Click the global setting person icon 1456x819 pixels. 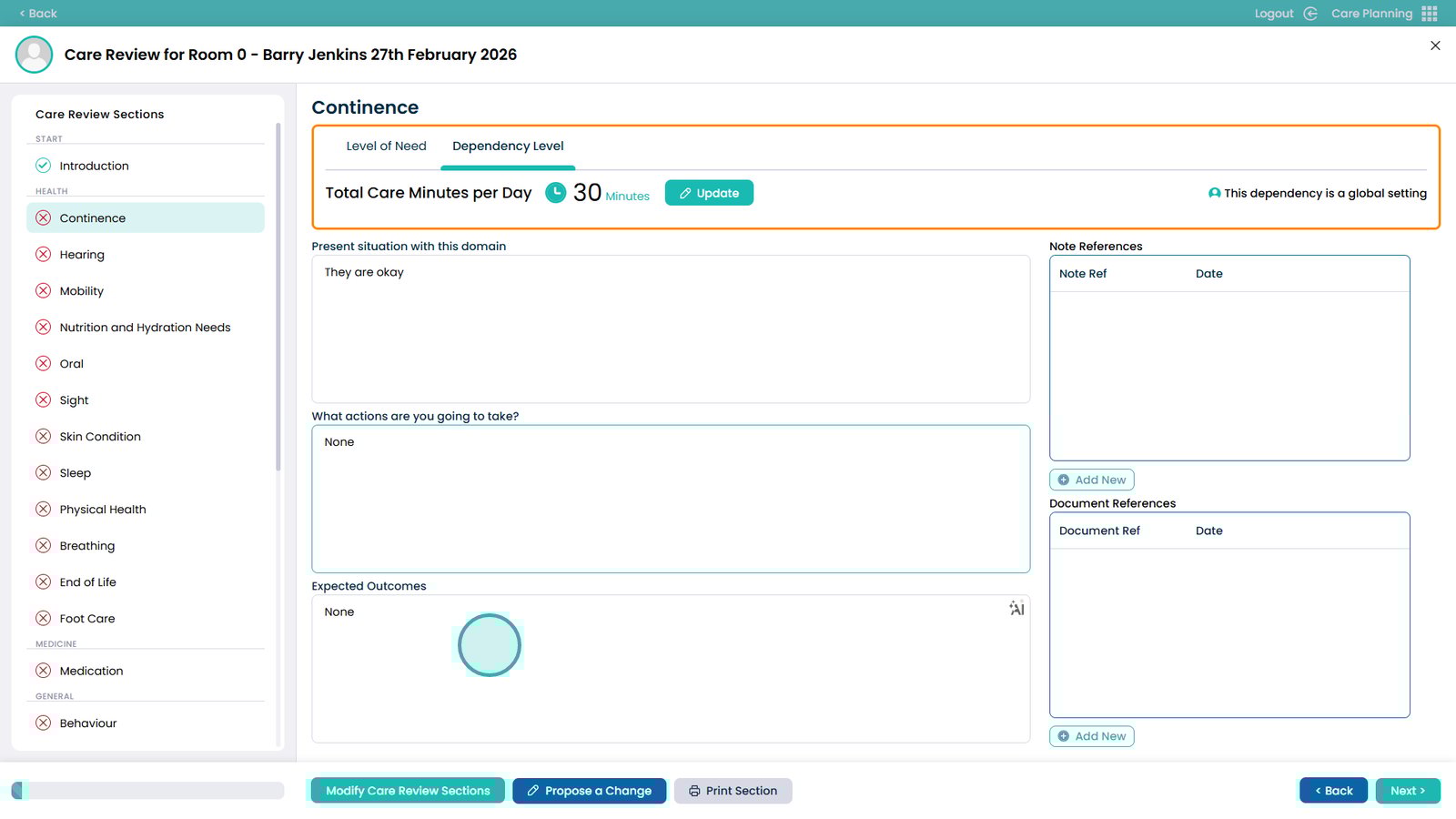pyautogui.click(x=1214, y=193)
